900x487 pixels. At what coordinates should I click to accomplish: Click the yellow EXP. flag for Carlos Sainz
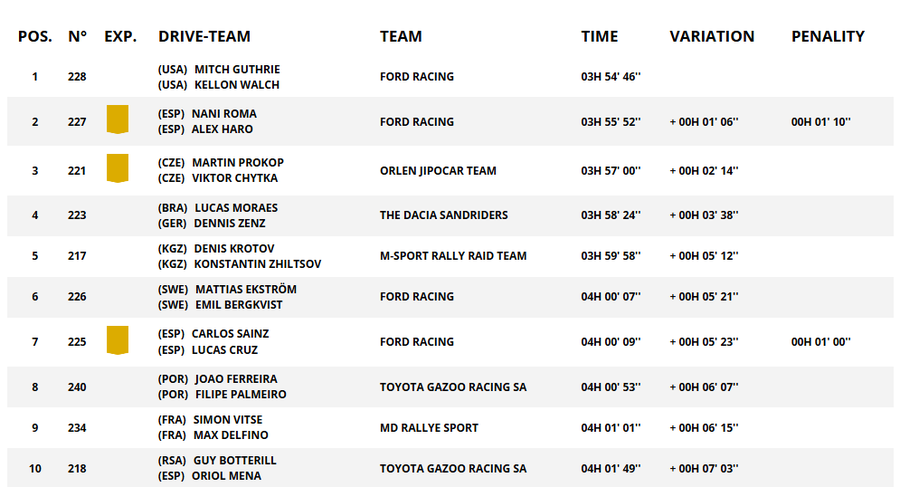118,341
